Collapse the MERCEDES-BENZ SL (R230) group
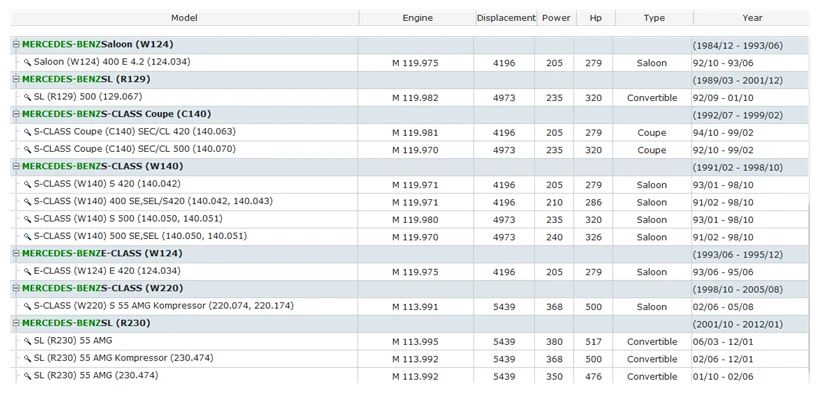820x393 pixels. tap(16, 323)
